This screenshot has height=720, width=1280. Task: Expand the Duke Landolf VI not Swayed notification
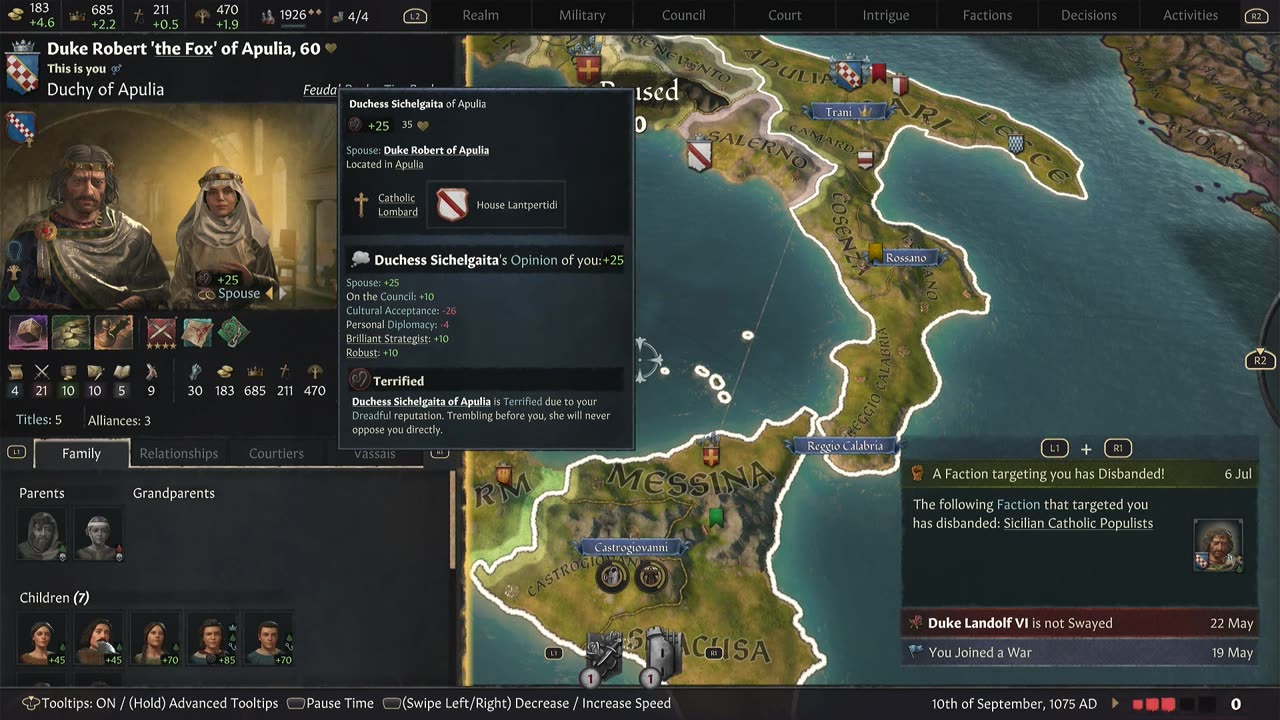[1080, 623]
